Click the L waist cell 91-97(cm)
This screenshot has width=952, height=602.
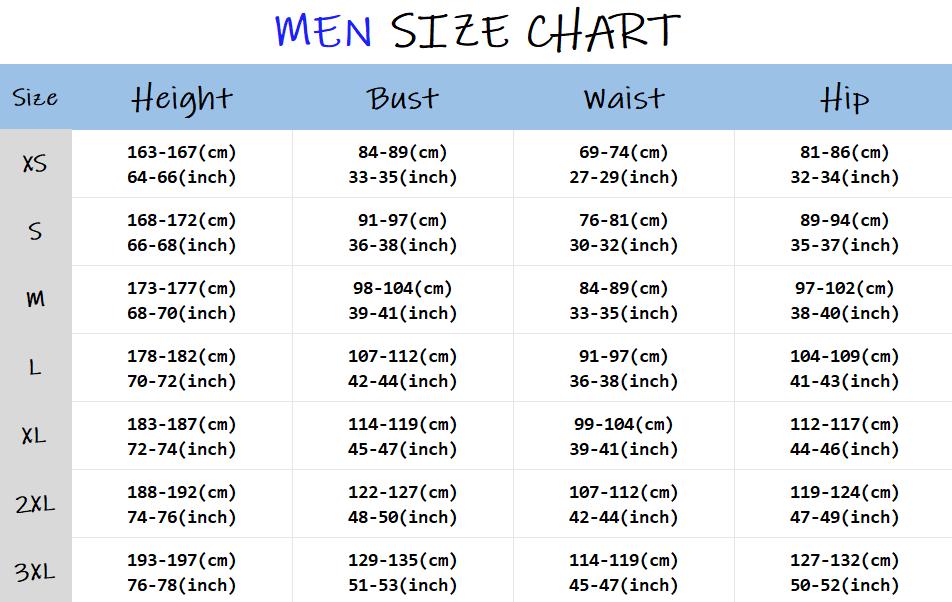tap(624, 356)
